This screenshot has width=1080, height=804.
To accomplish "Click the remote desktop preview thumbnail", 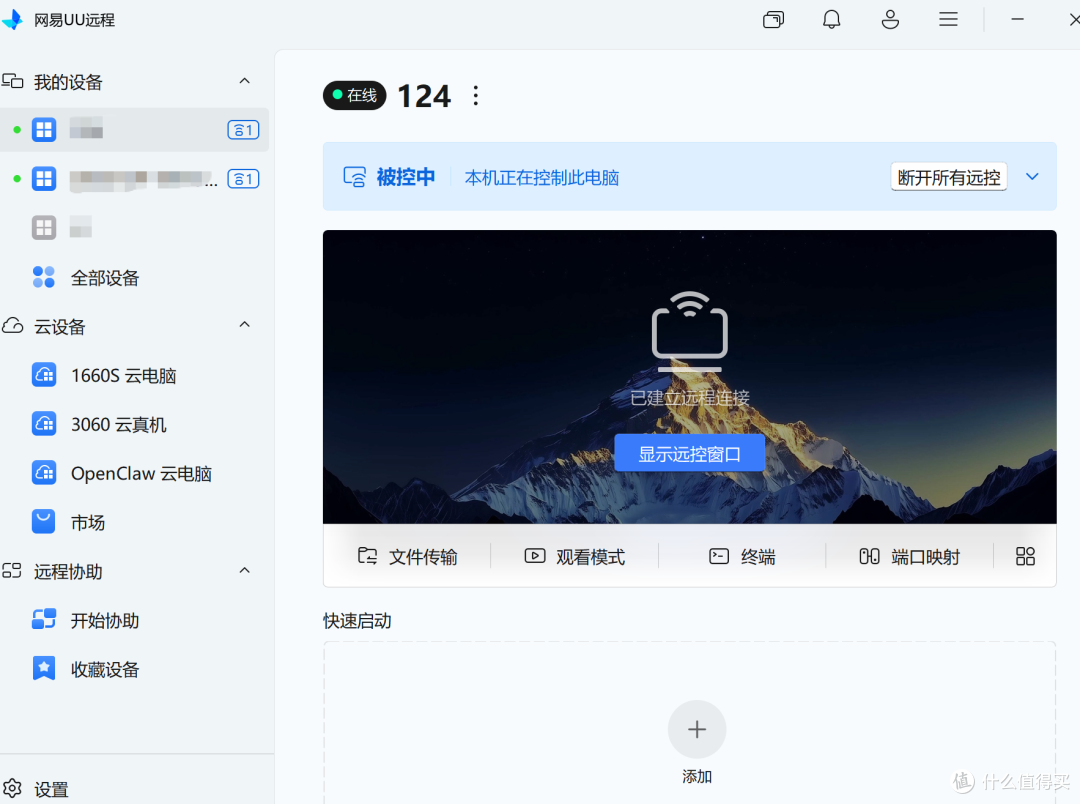I will coord(689,377).
